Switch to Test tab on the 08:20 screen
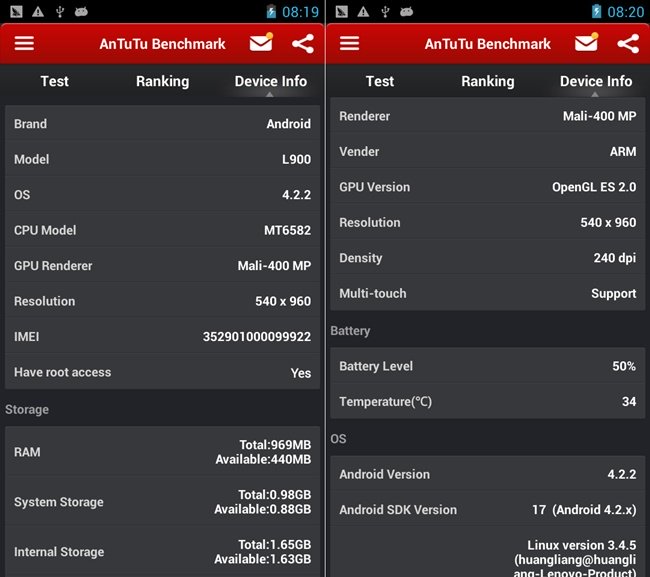 (379, 81)
